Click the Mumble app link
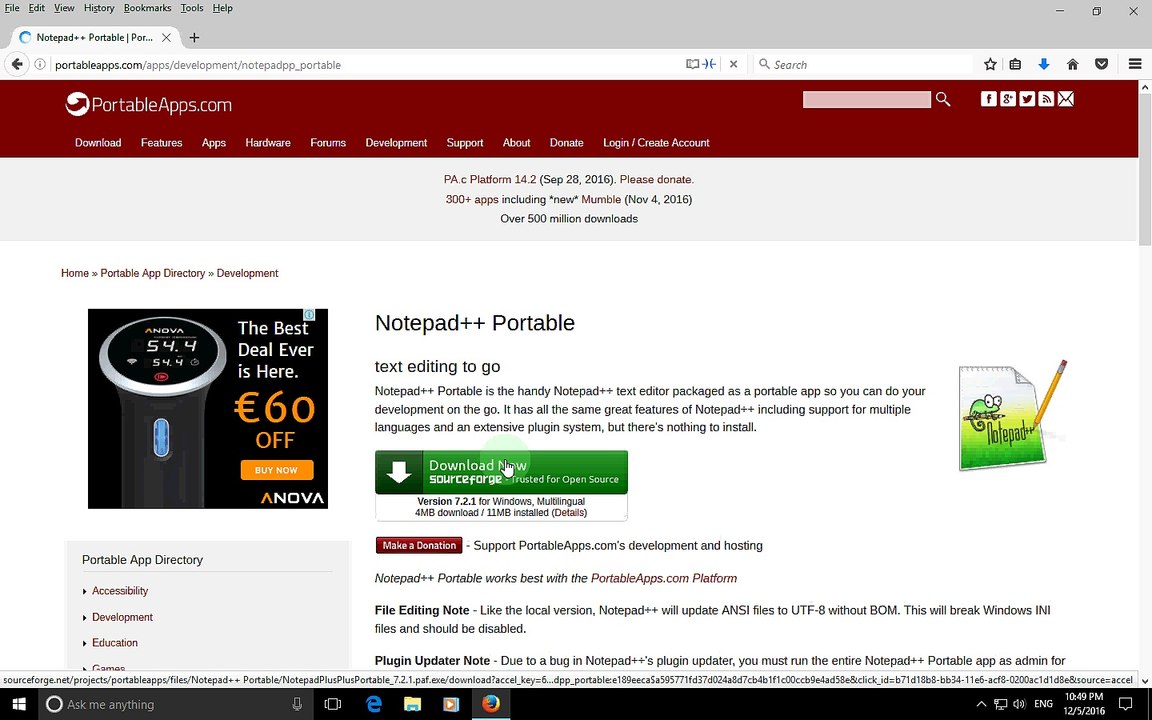This screenshot has width=1152, height=720. tap(601, 199)
